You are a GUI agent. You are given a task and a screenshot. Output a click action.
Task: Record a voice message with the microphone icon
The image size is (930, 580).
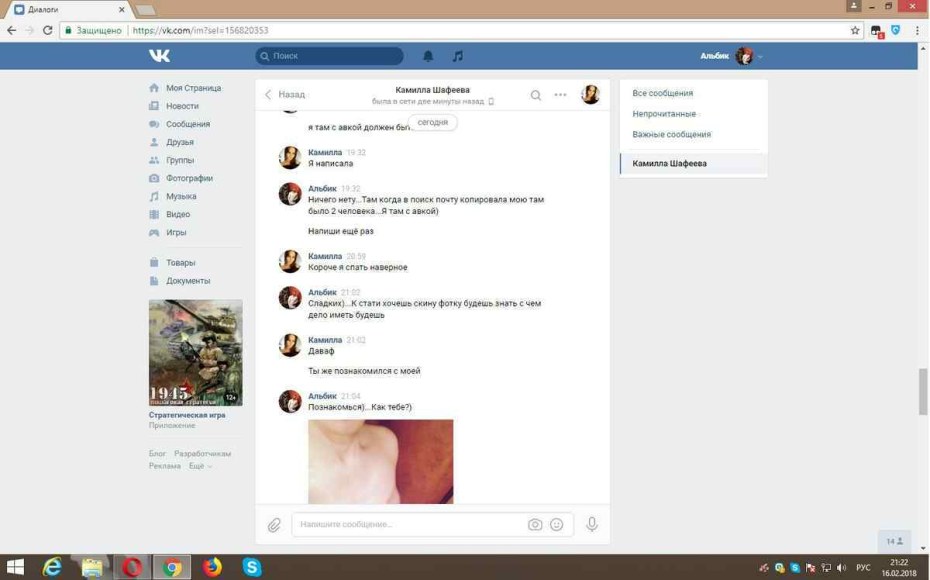click(590, 523)
